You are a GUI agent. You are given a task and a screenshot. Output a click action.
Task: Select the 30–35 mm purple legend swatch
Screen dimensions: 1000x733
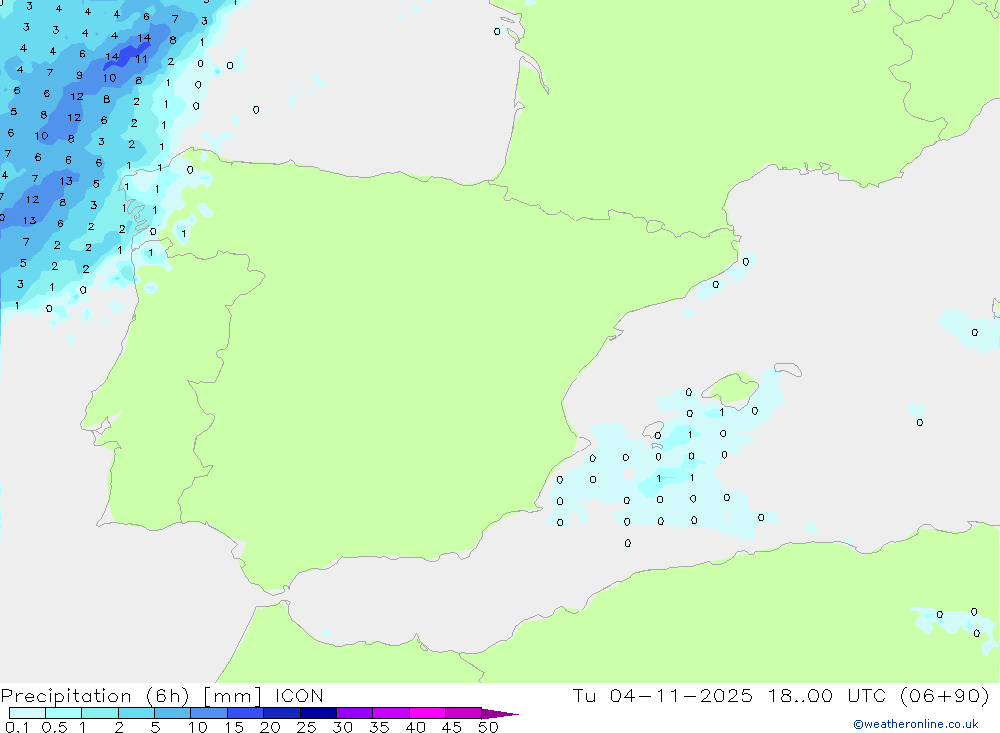tap(354, 713)
